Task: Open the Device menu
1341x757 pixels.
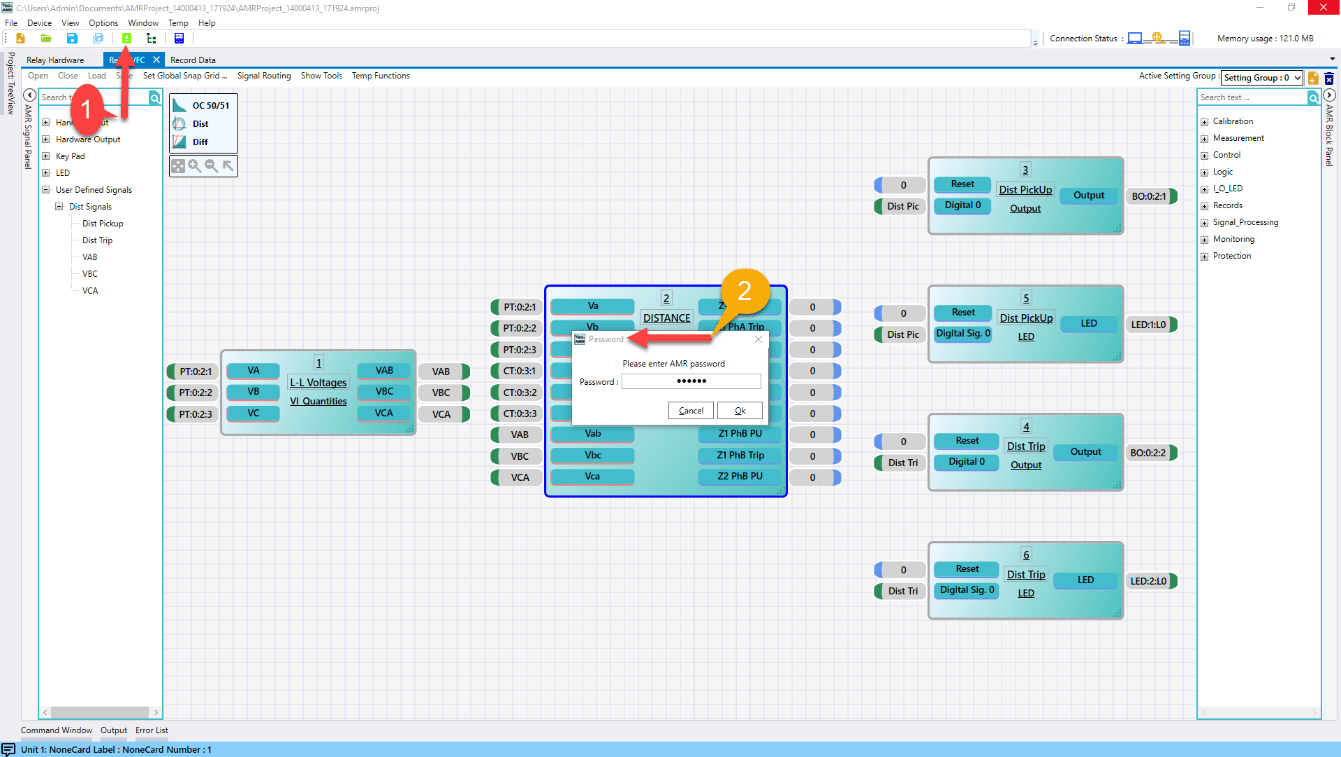Action: [x=39, y=23]
